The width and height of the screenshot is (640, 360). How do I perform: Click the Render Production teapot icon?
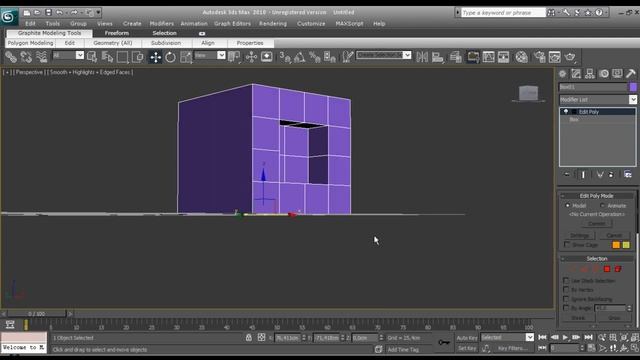(x=570, y=57)
